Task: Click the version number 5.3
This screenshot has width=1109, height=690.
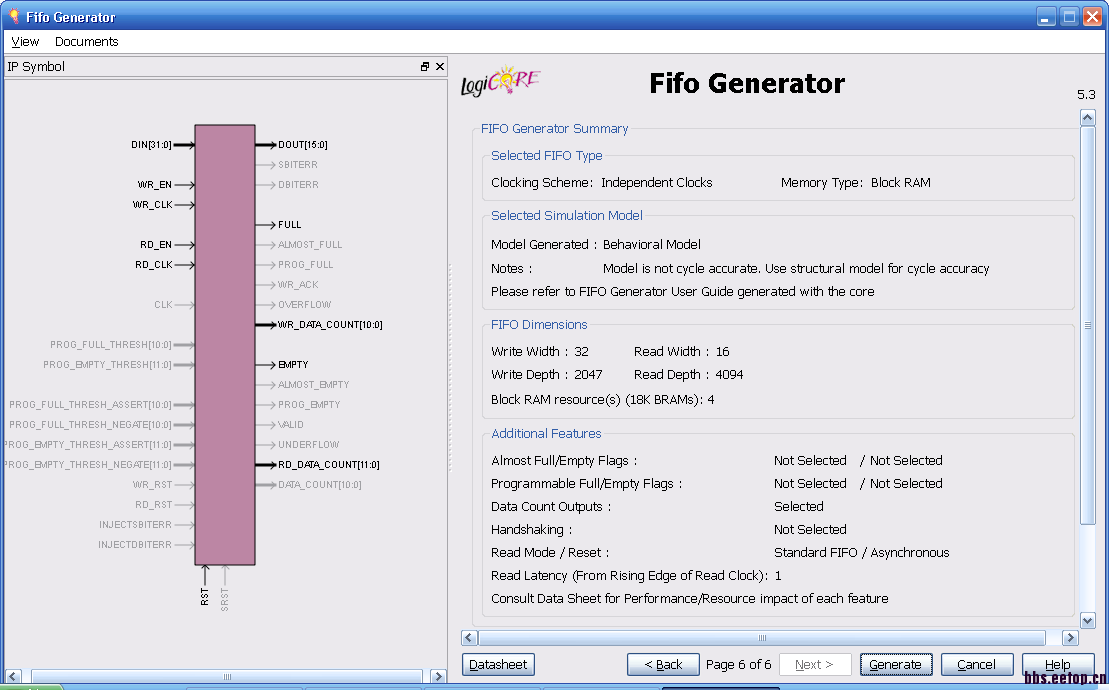Action: [x=1086, y=95]
